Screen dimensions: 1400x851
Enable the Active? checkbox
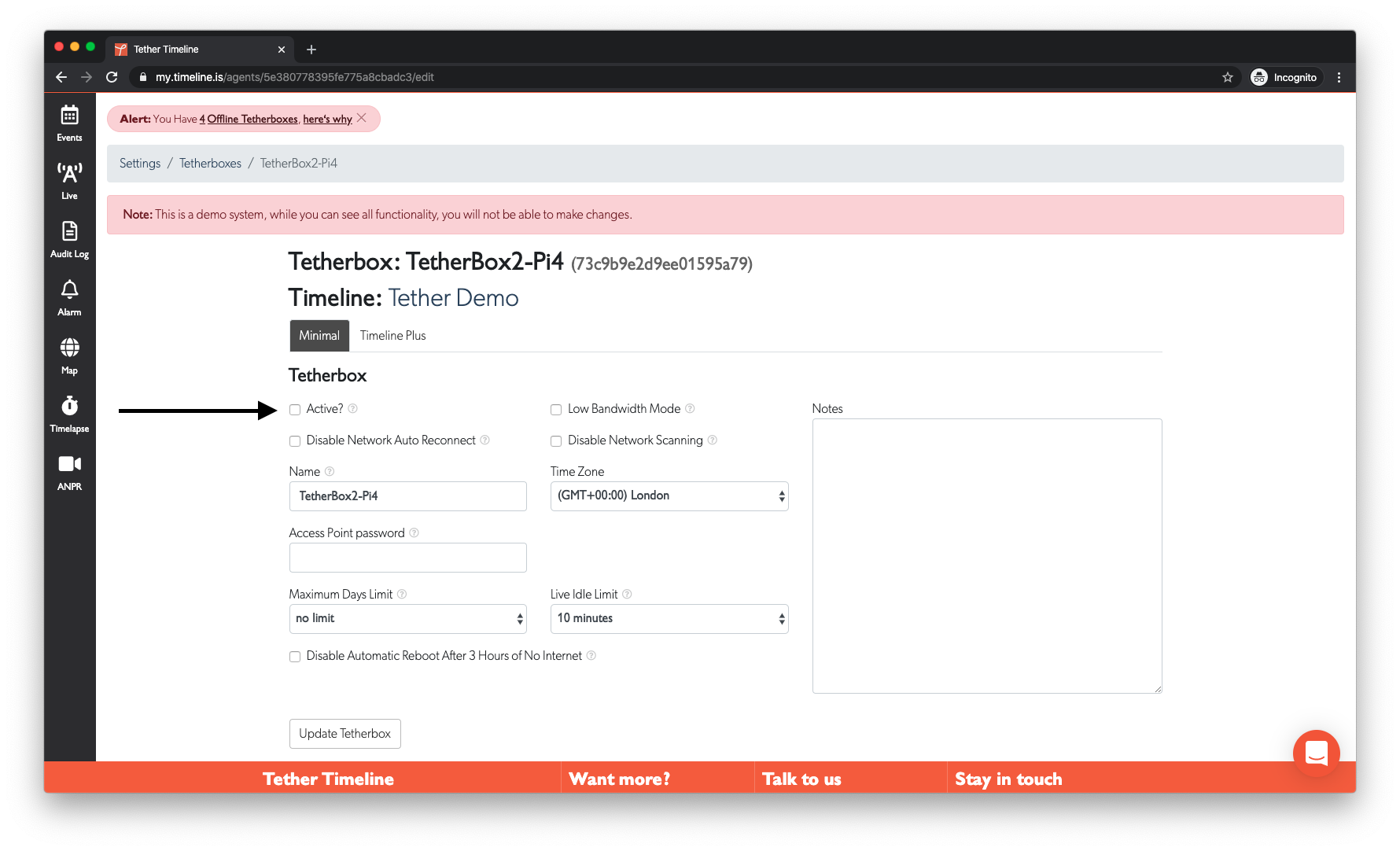tap(295, 409)
